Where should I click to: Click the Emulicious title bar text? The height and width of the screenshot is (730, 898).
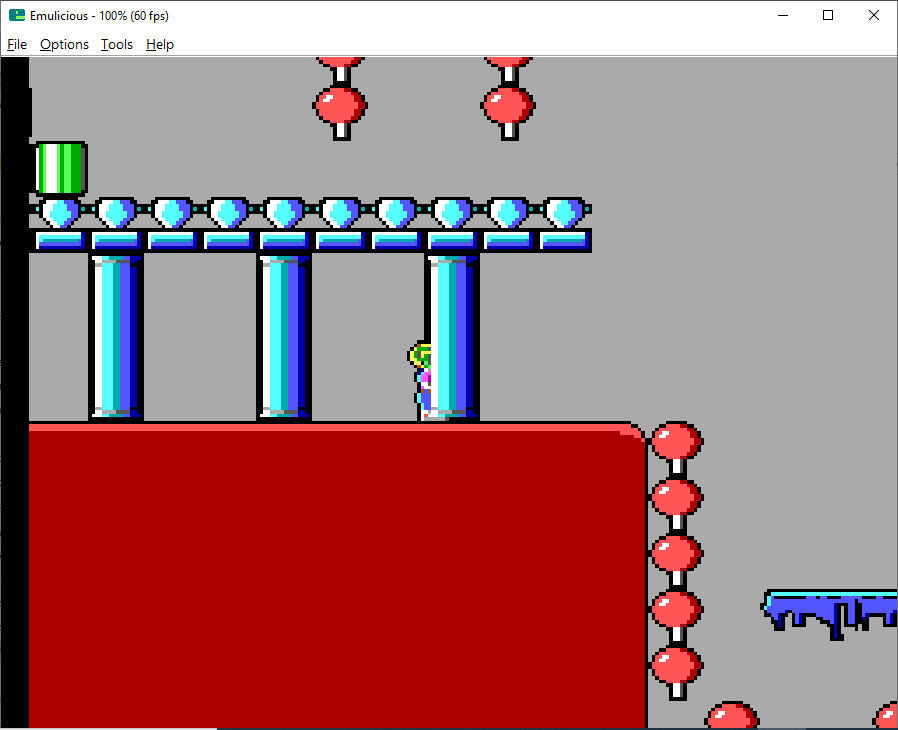[100, 16]
